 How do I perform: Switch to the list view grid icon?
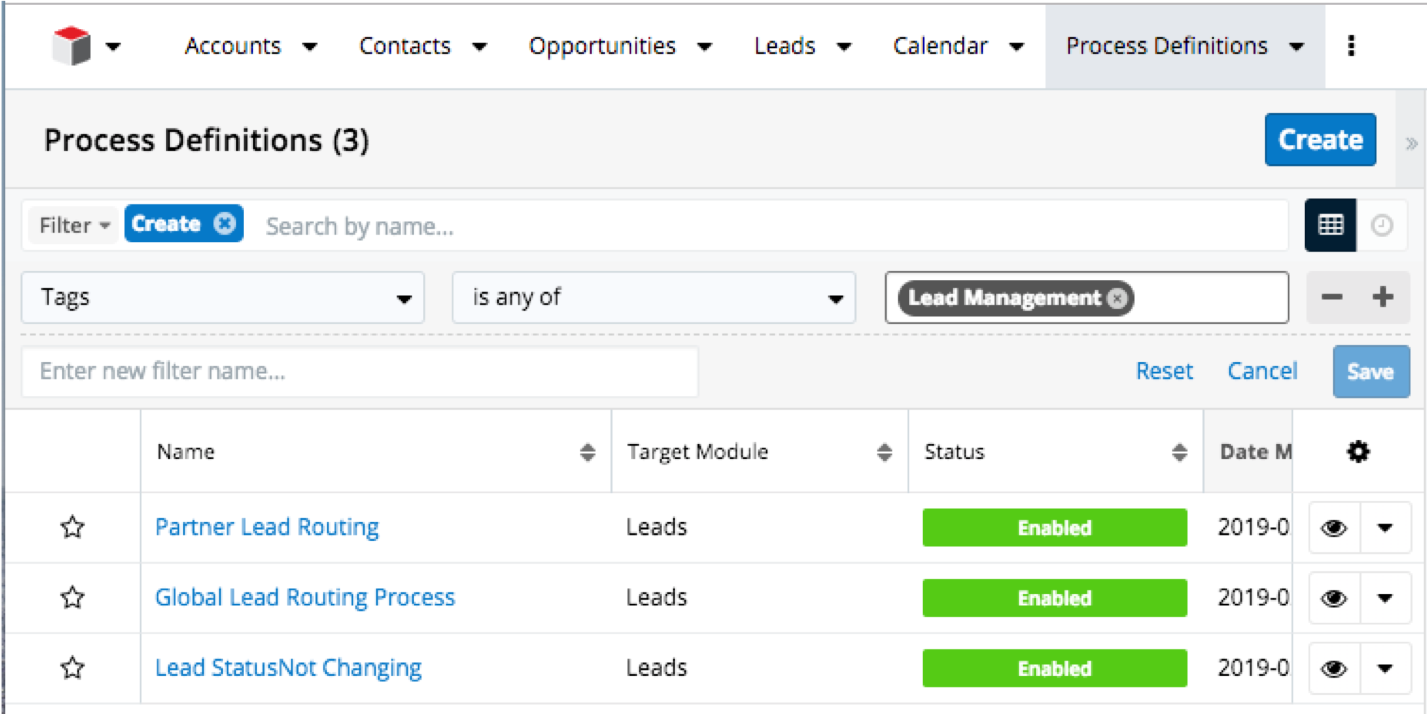(x=1330, y=225)
